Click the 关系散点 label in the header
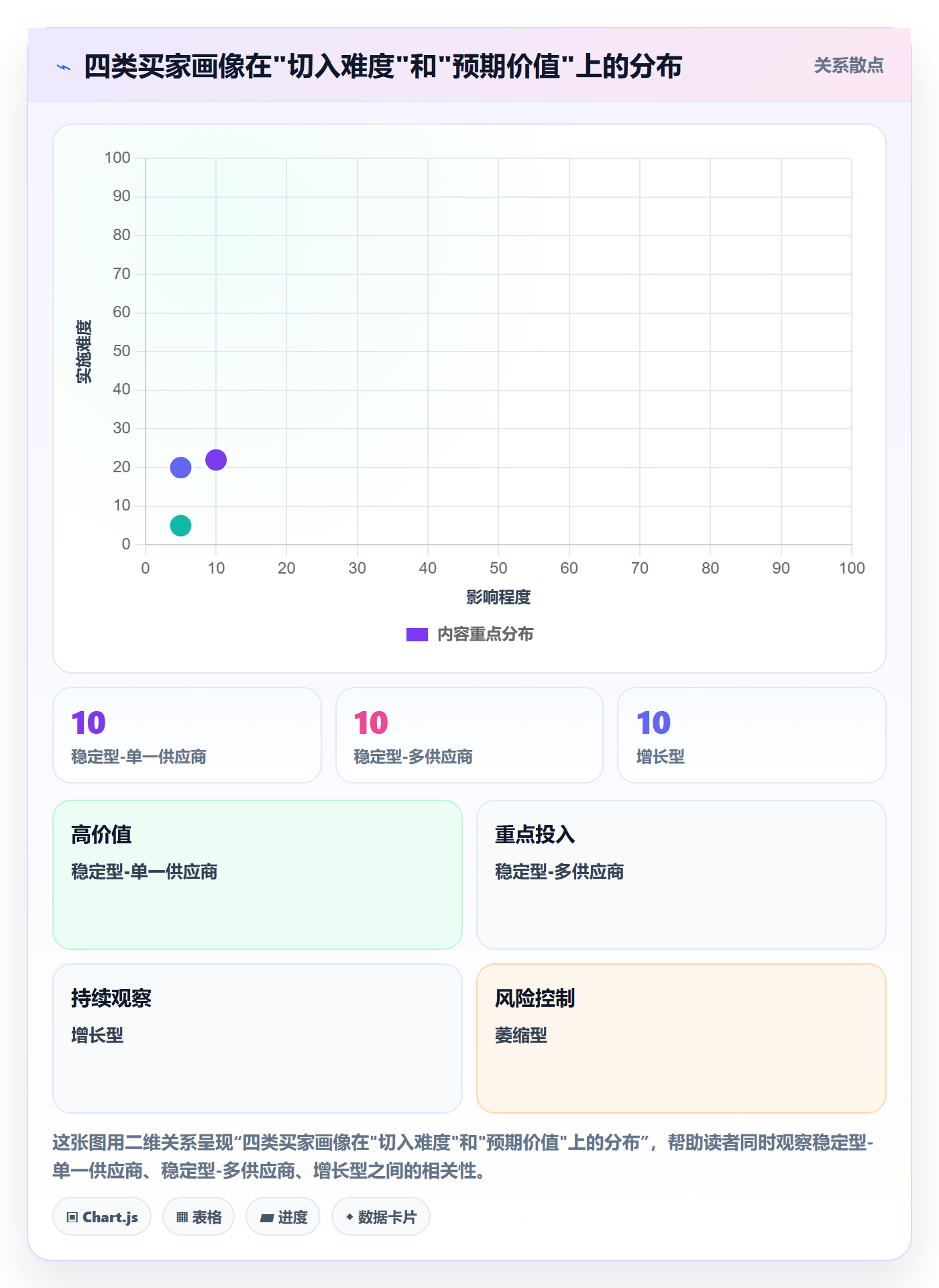 (848, 66)
